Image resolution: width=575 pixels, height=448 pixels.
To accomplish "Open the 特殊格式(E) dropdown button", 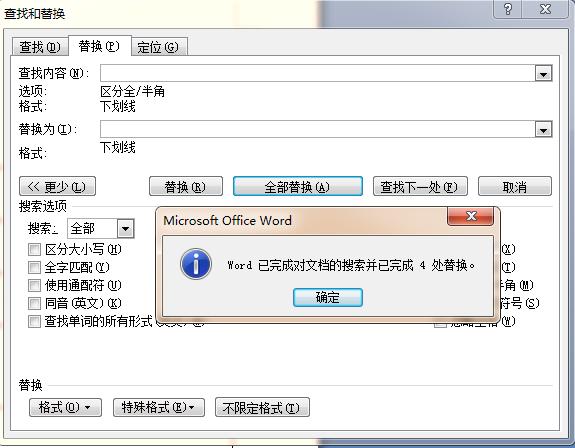I will pyautogui.click(x=158, y=407).
